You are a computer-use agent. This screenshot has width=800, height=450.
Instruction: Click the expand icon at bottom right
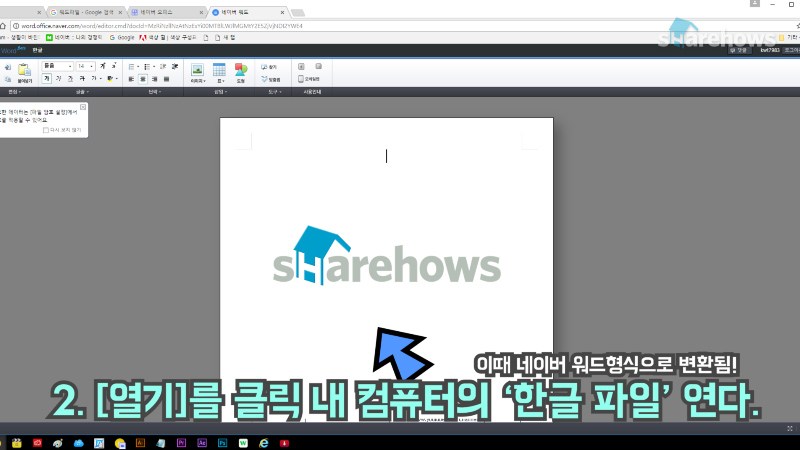pos(790,429)
